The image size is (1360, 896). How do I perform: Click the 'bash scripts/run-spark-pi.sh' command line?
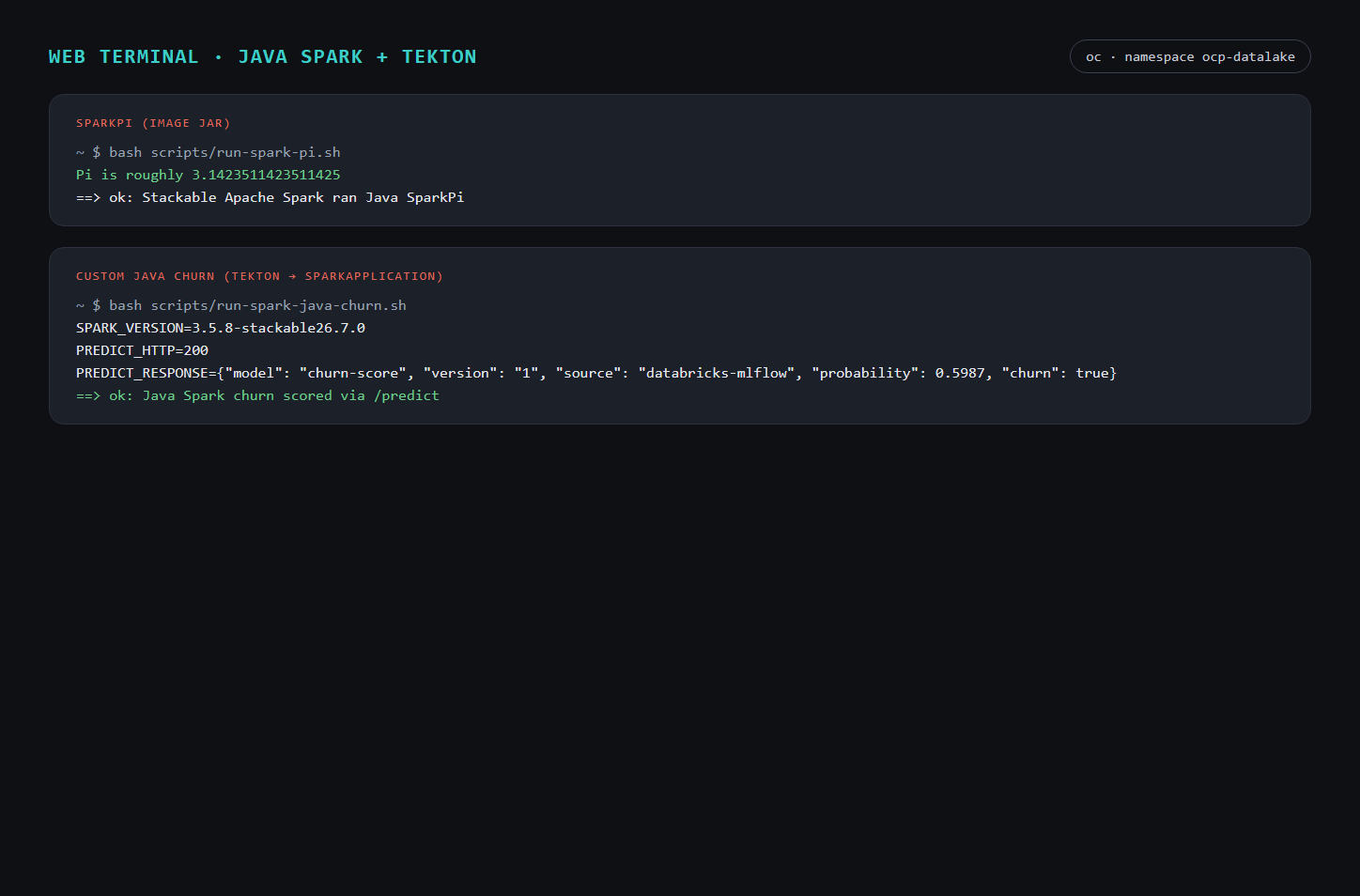(209, 152)
